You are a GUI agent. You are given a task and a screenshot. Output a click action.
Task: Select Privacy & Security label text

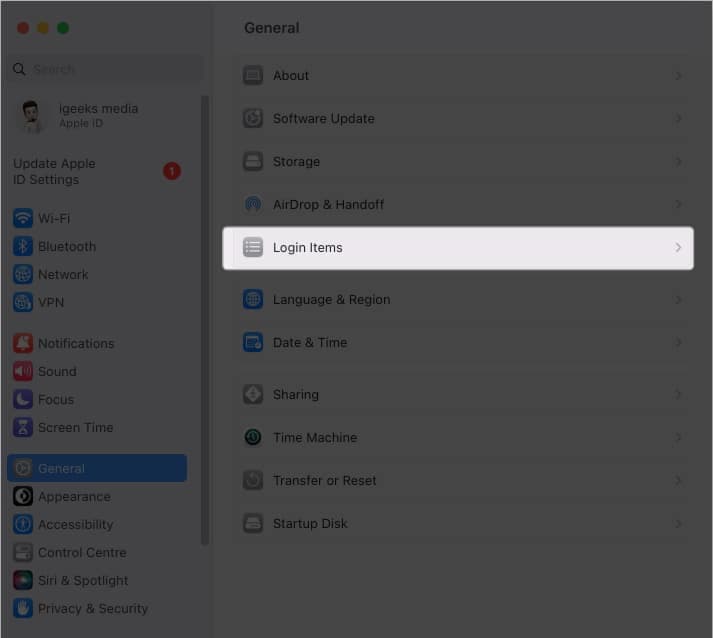(x=93, y=608)
